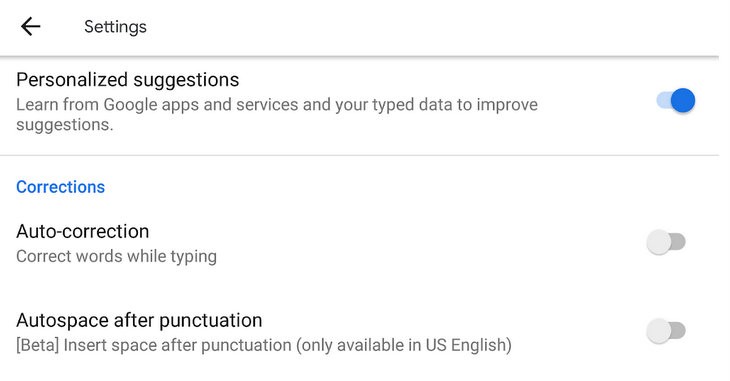Turn off the Personalized suggestions switch

point(676,100)
